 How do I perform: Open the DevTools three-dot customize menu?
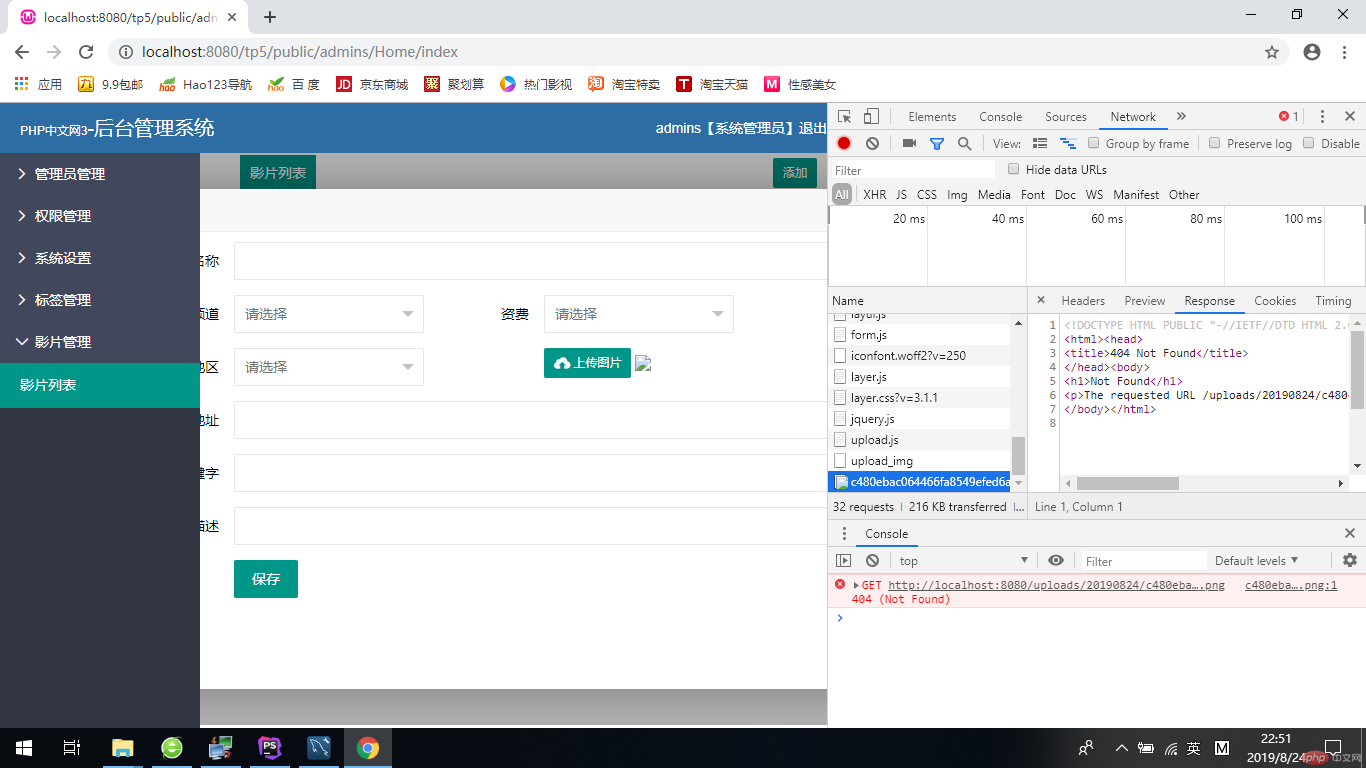tap(1322, 117)
